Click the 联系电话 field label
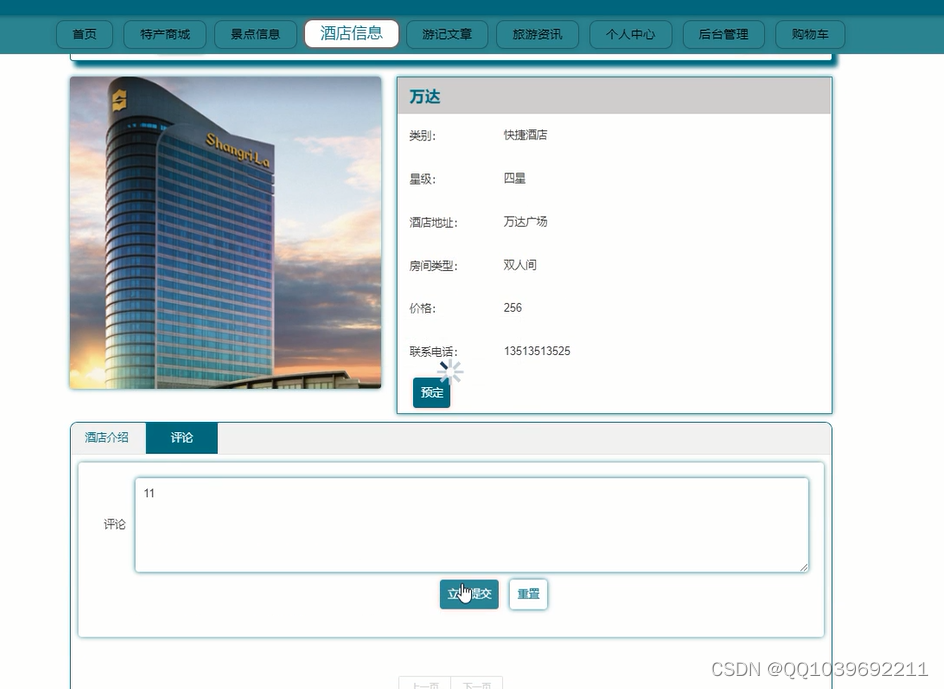Screen dimensions: 944x689 click(x=433, y=352)
